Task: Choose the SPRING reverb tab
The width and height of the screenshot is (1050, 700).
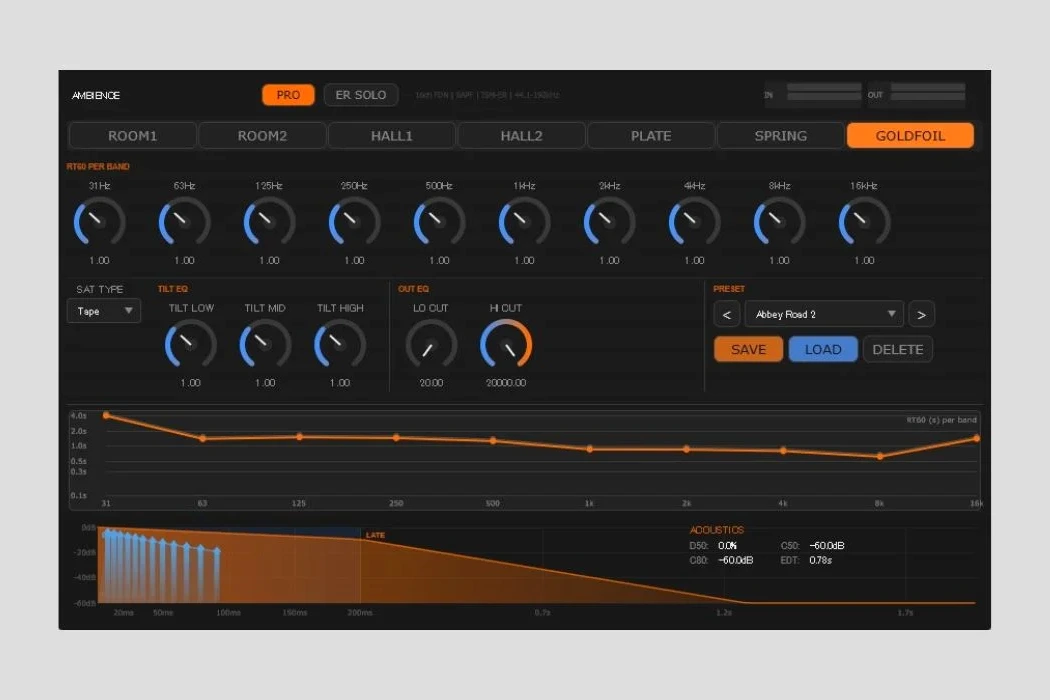Action: pos(781,136)
